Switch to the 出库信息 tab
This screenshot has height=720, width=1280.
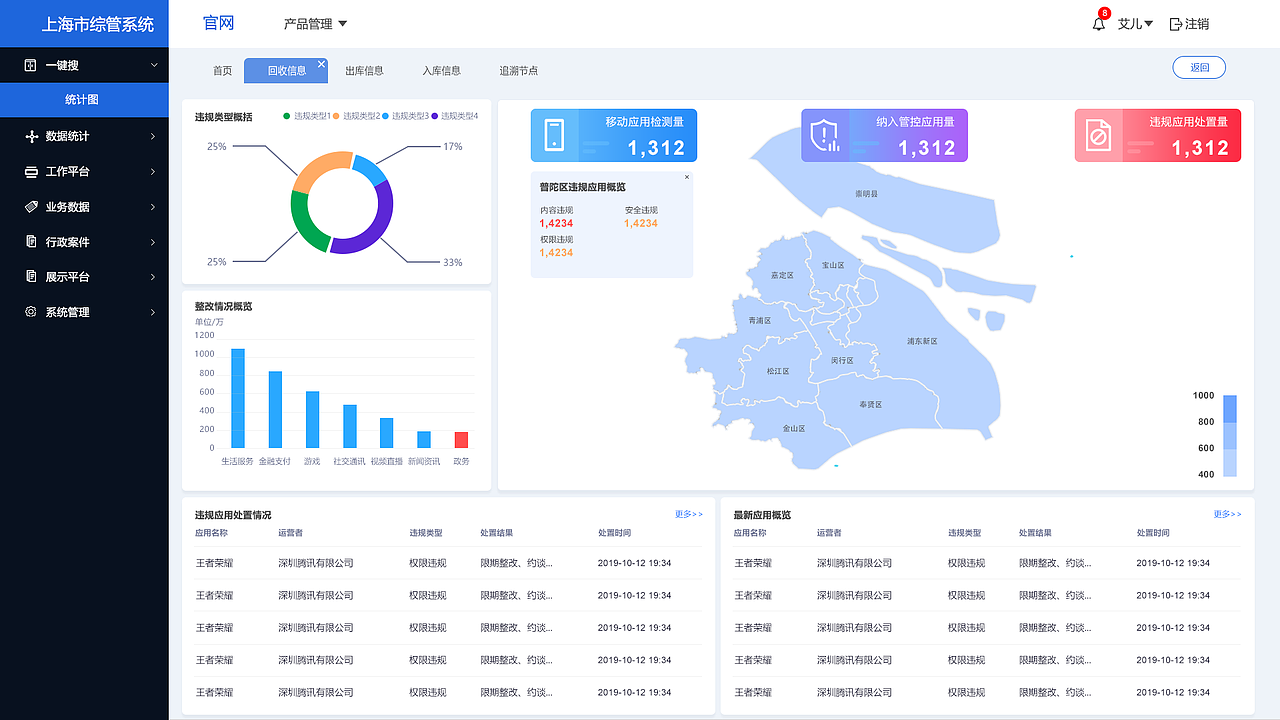point(364,70)
